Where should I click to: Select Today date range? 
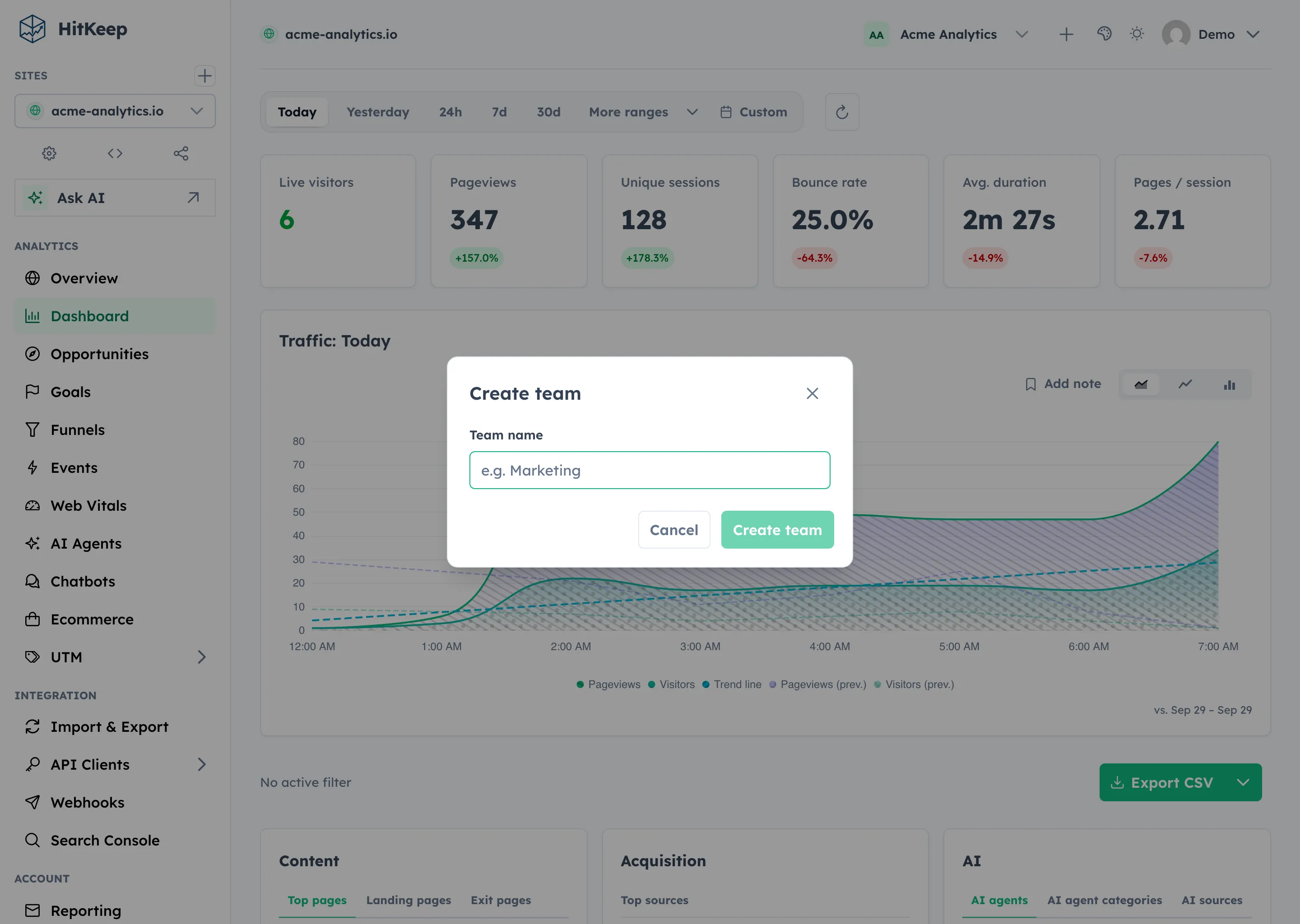(x=297, y=112)
